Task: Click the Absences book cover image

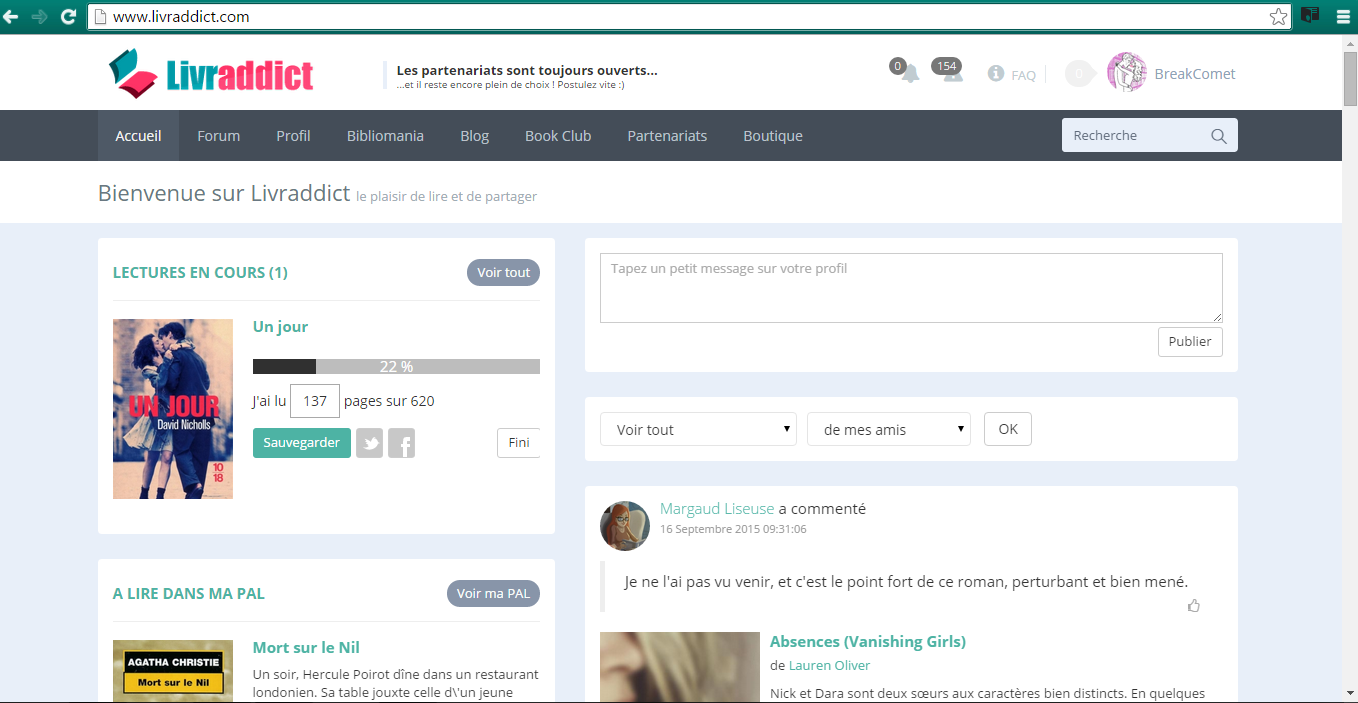Action: (680, 667)
